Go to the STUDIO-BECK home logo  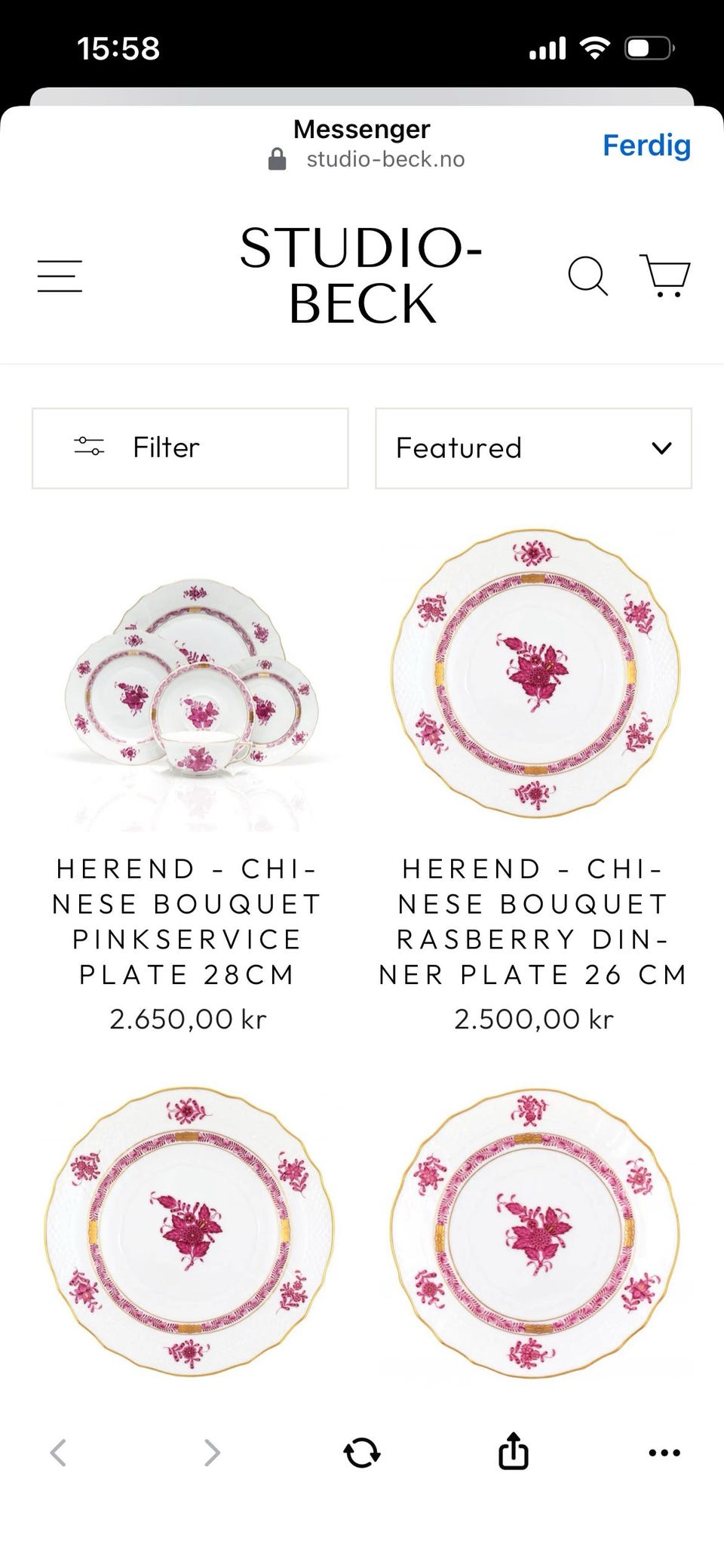tap(362, 276)
